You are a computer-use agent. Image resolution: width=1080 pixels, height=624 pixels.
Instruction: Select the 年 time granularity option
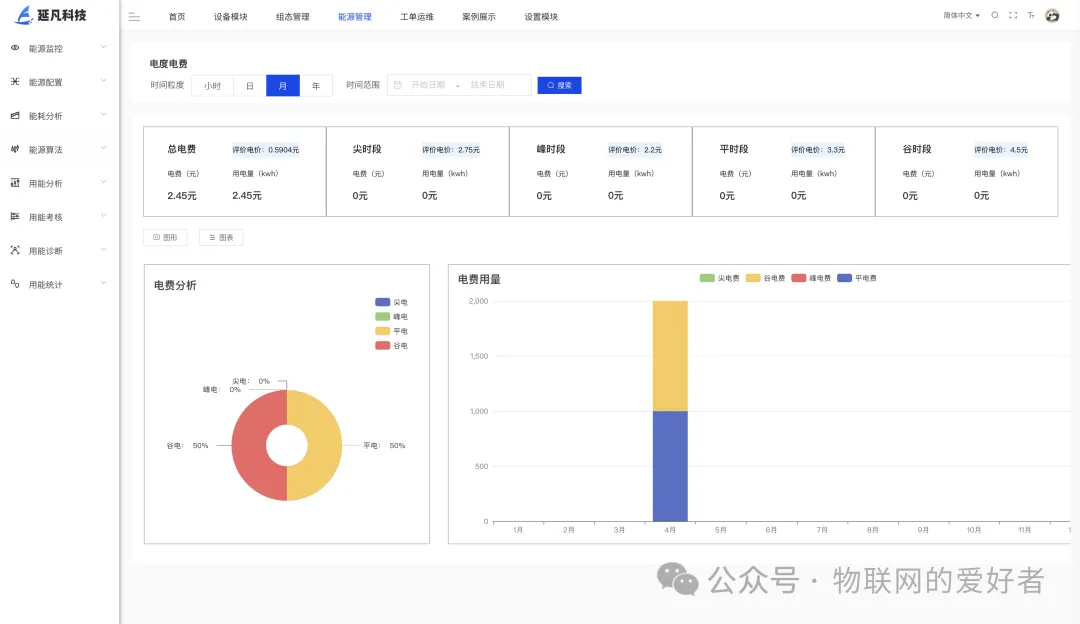(316, 85)
